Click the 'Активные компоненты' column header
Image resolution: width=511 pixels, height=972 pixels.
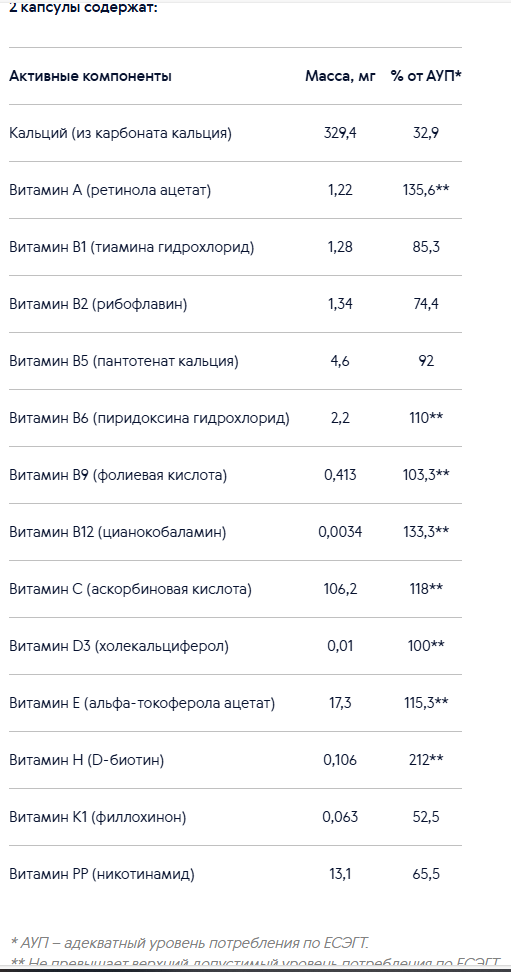pyautogui.click(x=90, y=76)
